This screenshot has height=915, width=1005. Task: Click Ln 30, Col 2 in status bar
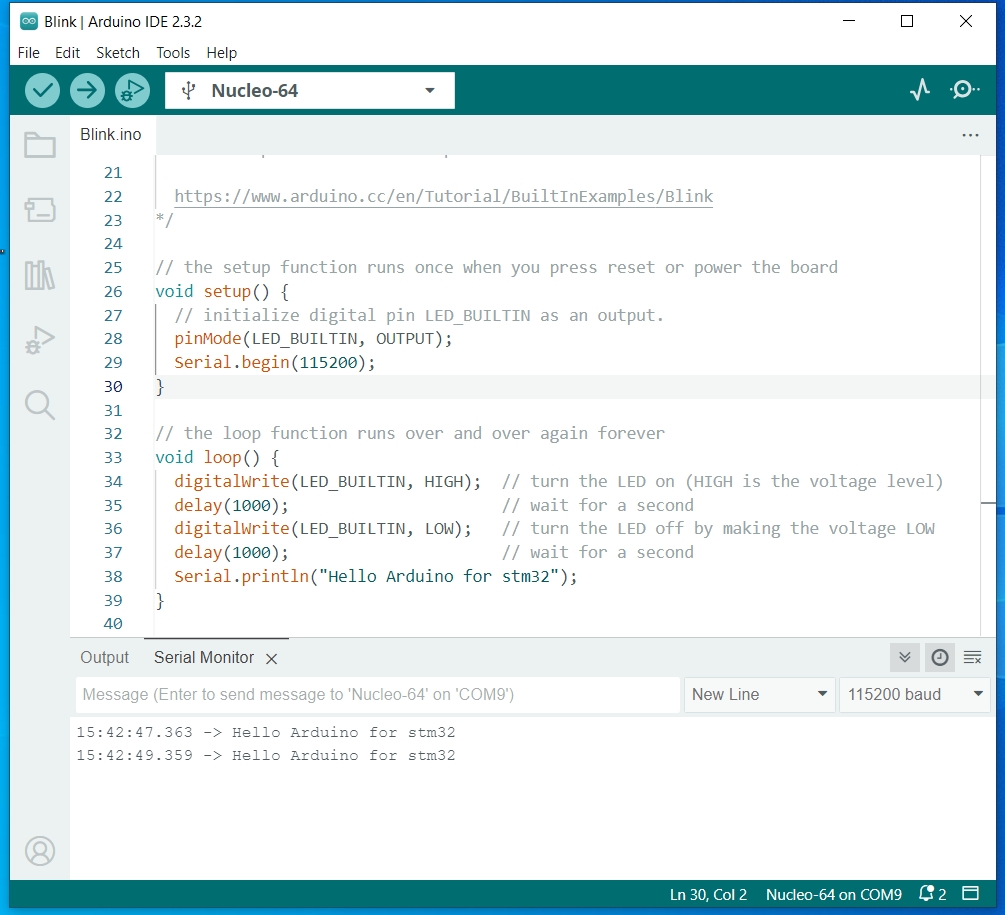click(708, 894)
